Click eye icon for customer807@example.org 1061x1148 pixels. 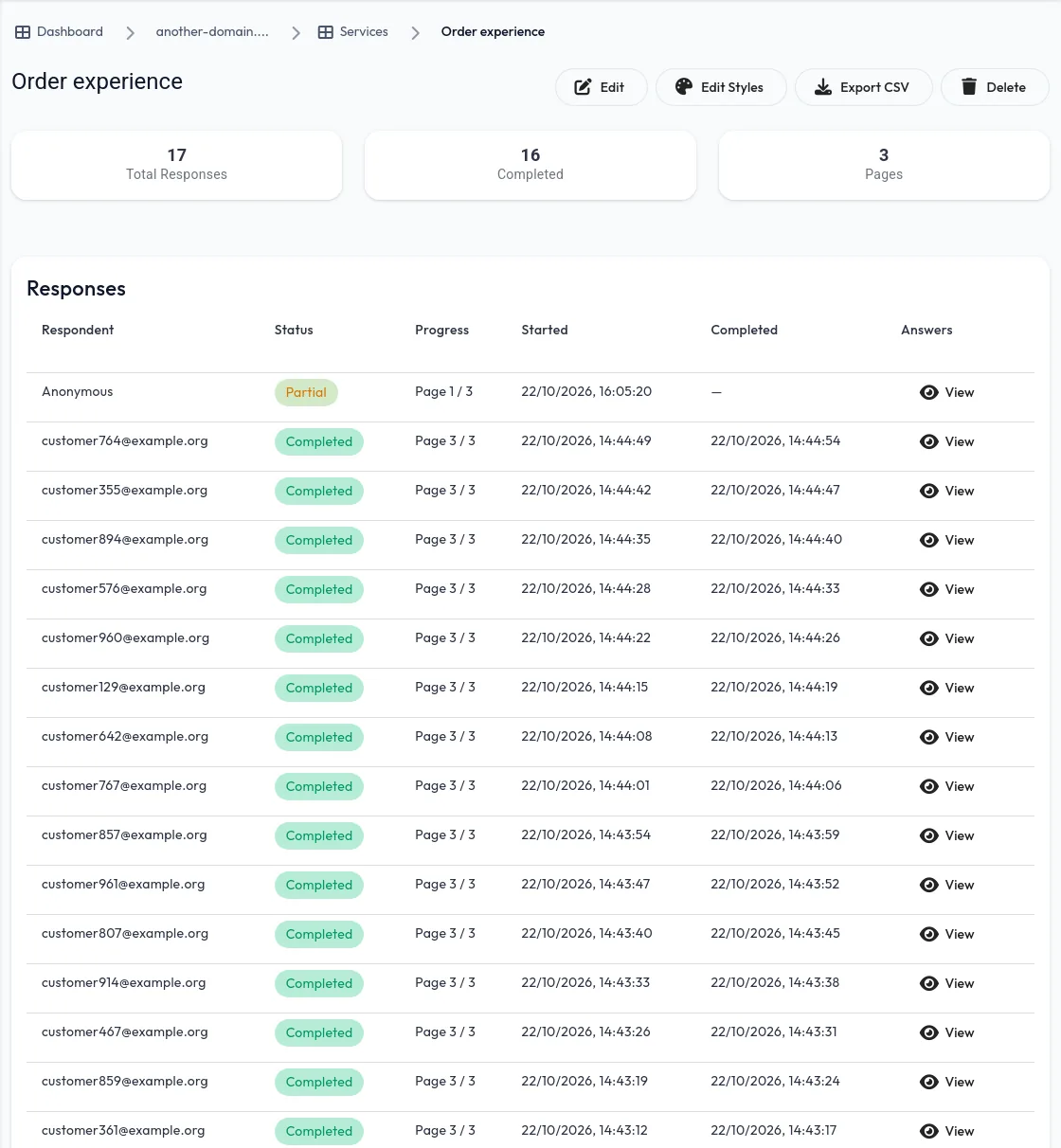tap(929, 934)
